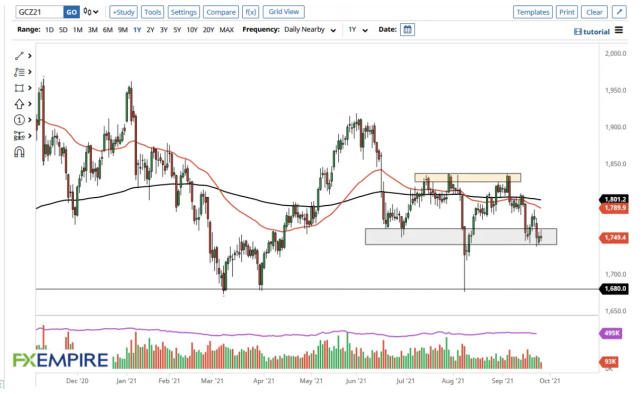Open the 1Y period dropdown

coord(358,30)
